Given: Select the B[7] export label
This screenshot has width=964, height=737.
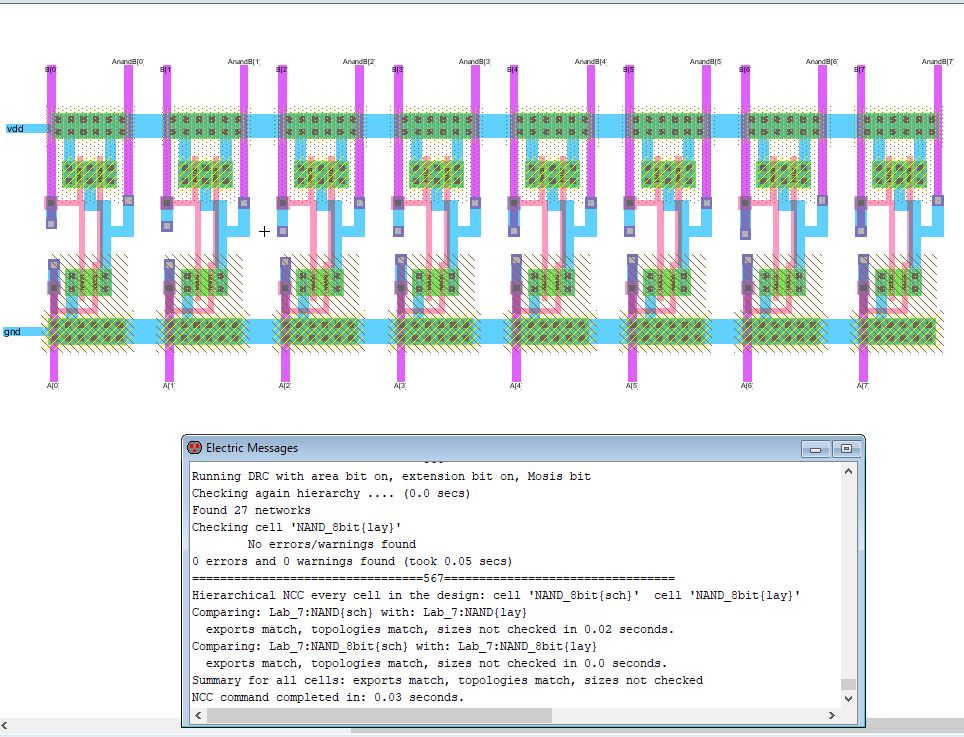Looking at the screenshot, I should click(x=859, y=69).
